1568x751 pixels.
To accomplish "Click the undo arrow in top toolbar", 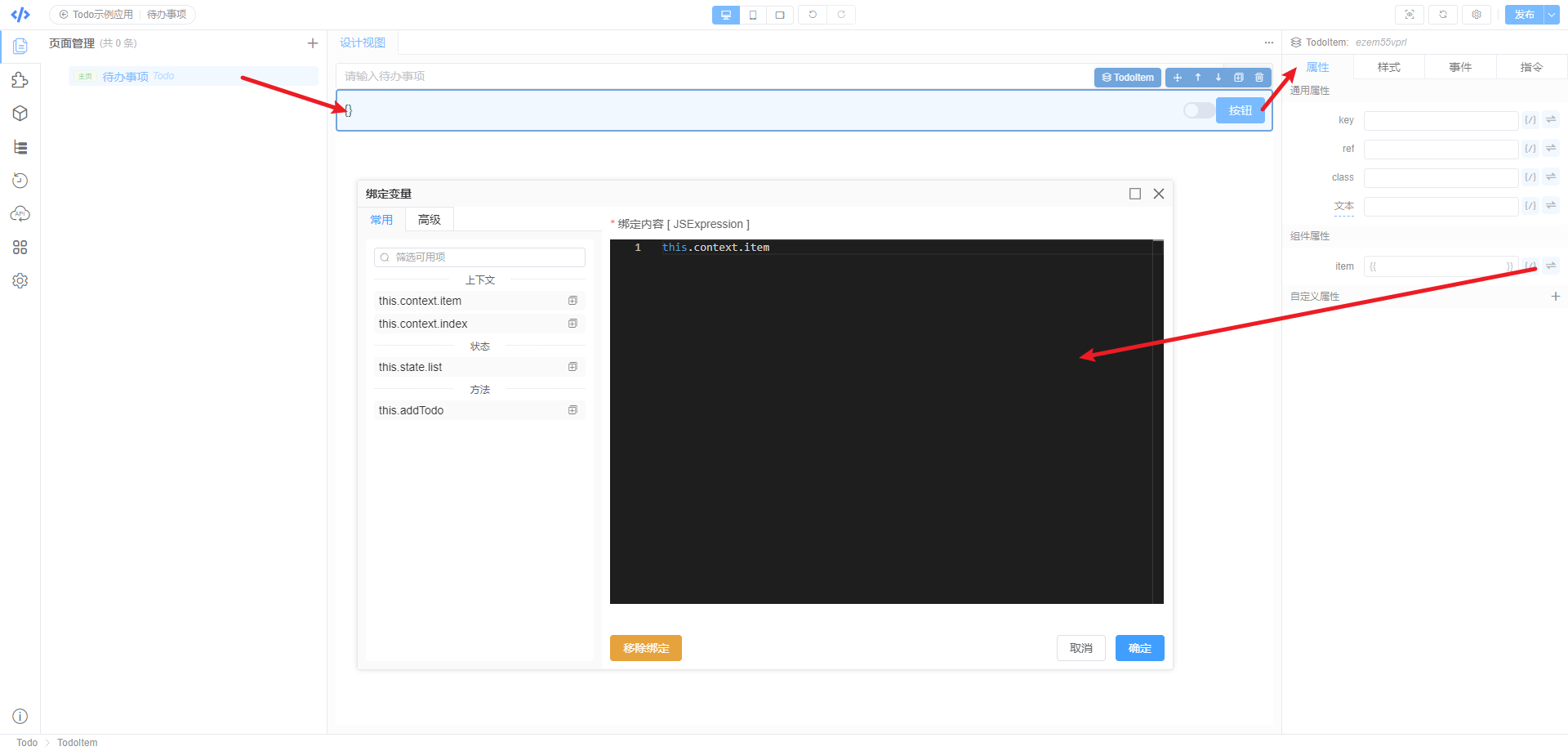I will (813, 15).
